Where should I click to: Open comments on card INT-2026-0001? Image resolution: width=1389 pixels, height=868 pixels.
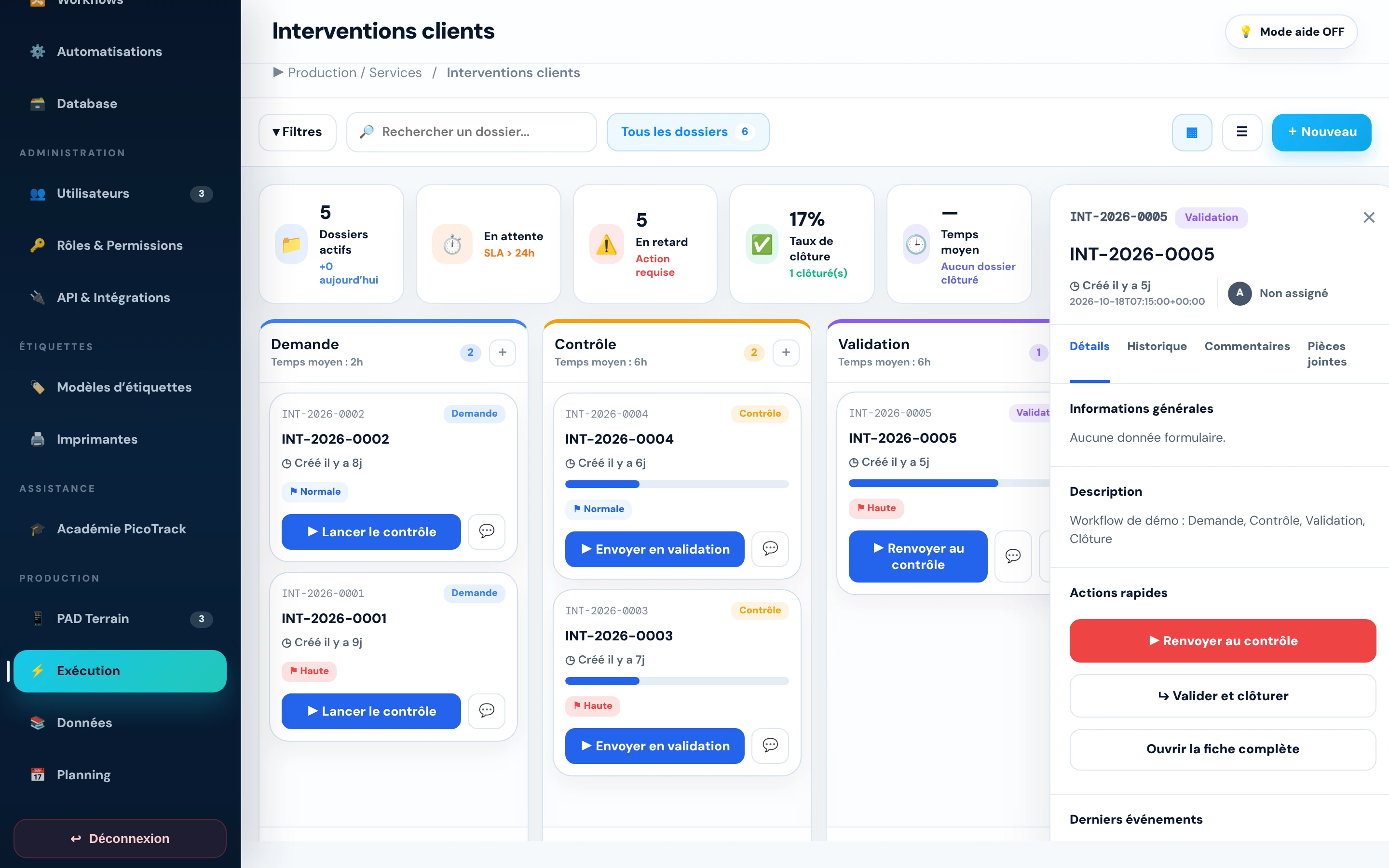486,711
